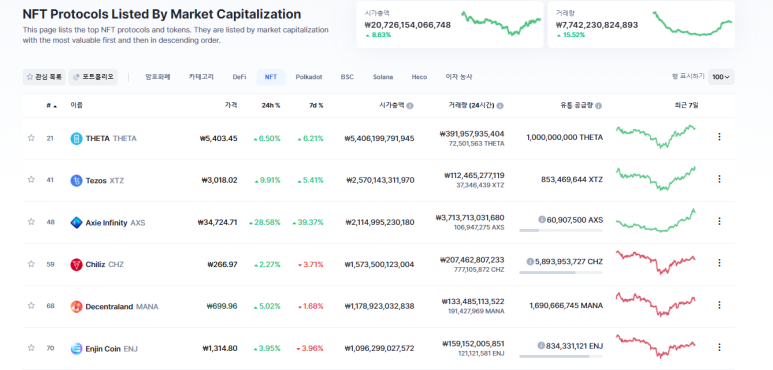Open the THETA 7-day sparkline chart
This screenshot has width=773, height=370.
pyautogui.click(x=656, y=136)
